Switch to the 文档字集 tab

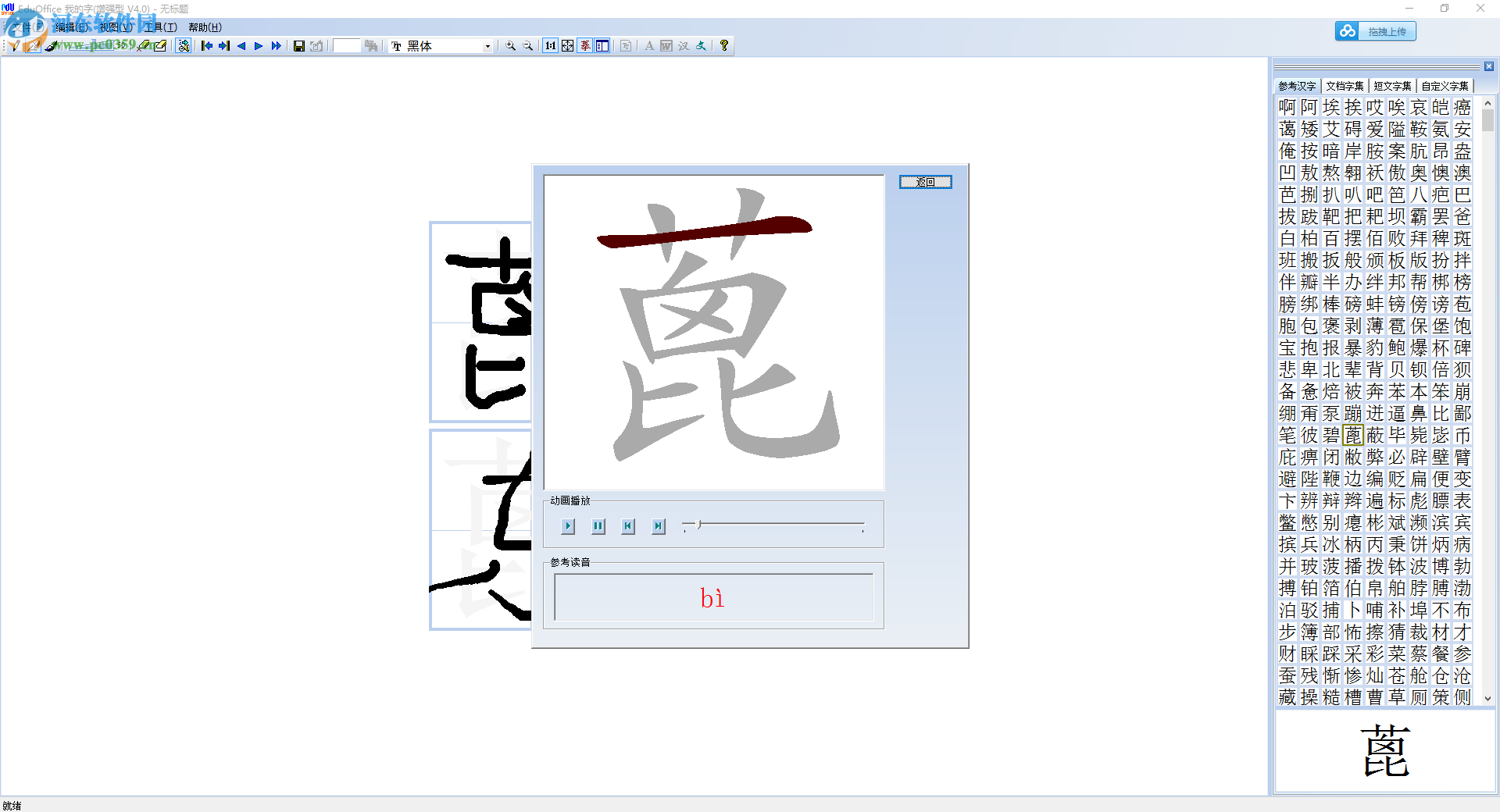pos(1345,86)
